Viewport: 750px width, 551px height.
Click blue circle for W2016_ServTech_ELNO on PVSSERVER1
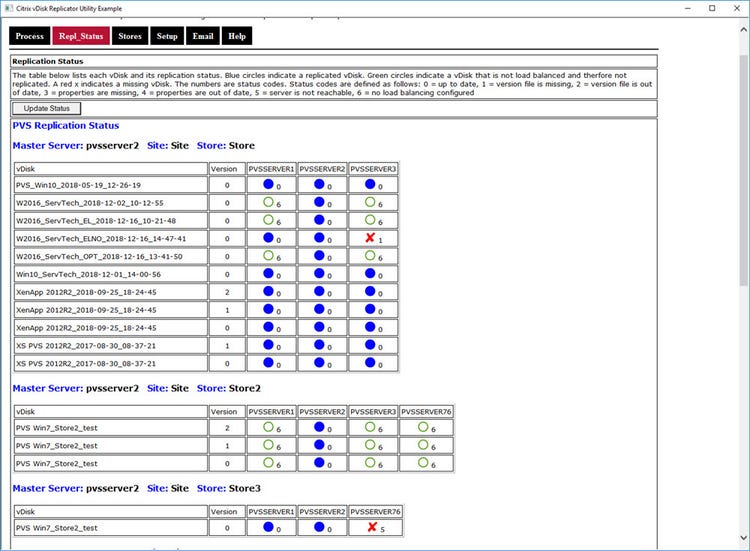268,238
